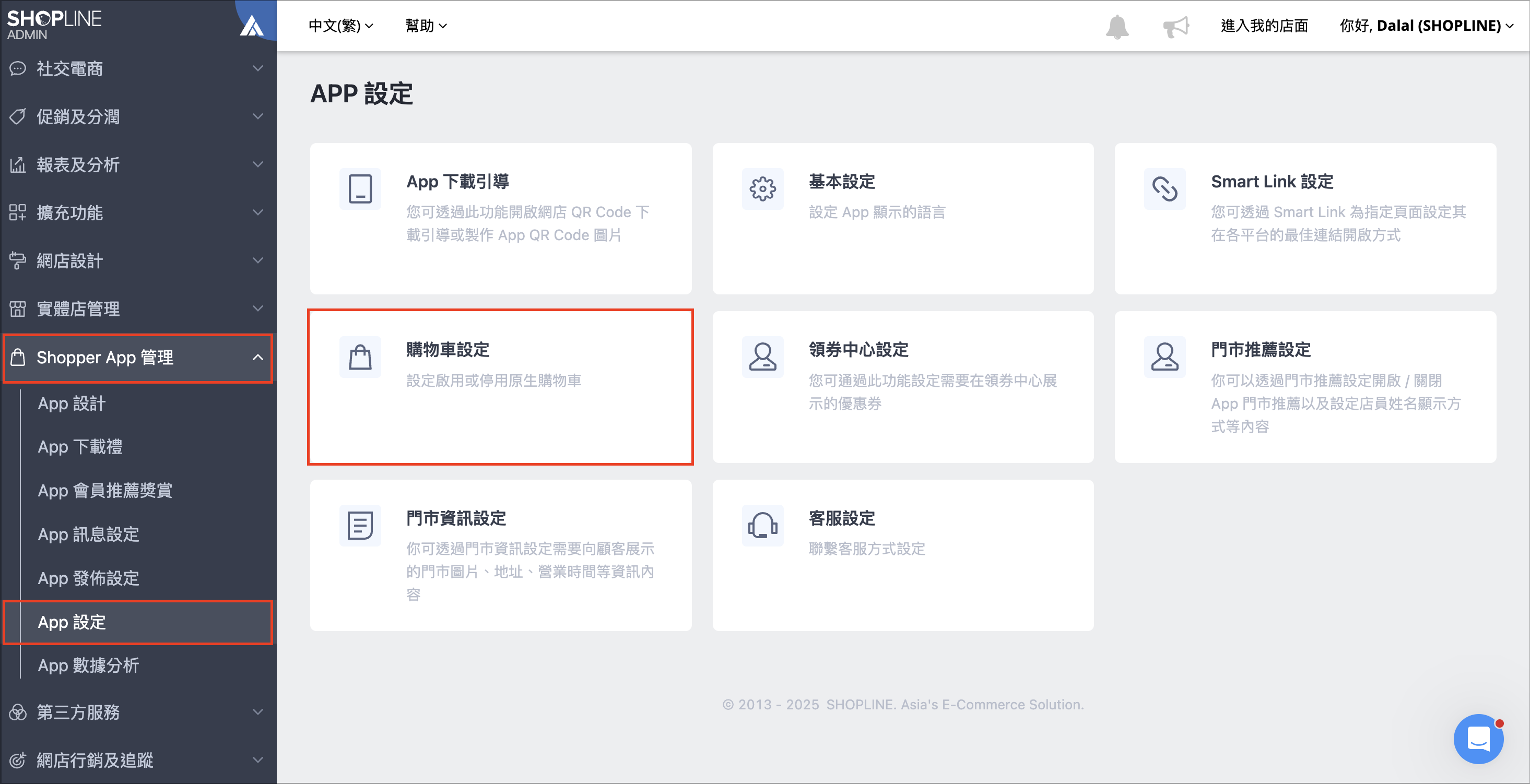Open the announcements megaphone icon
The width and height of the screenshot is (1530, 784).
coord(1176,27)
